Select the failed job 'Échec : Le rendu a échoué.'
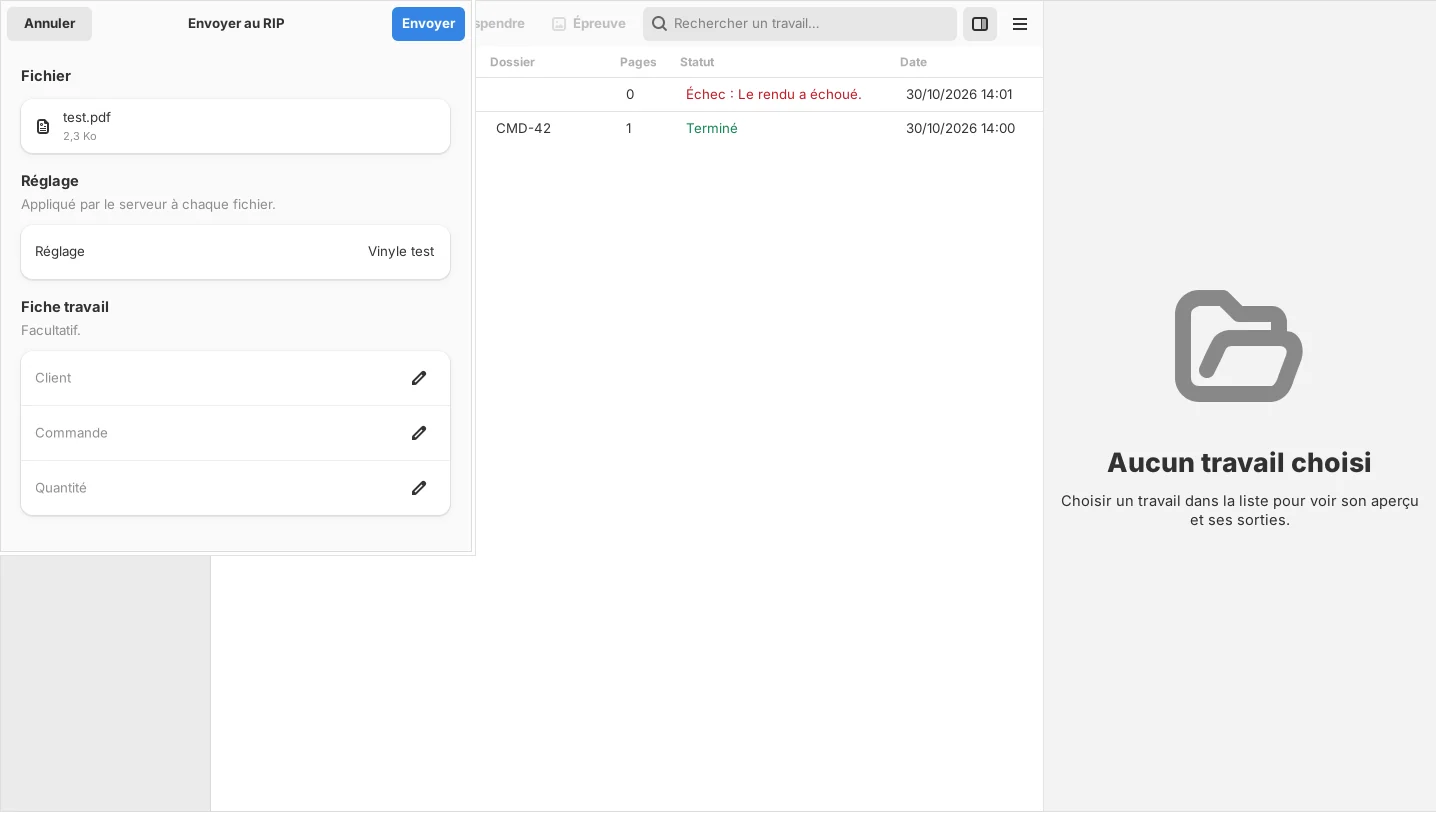The image size is (1436, 814). point(774,95)
